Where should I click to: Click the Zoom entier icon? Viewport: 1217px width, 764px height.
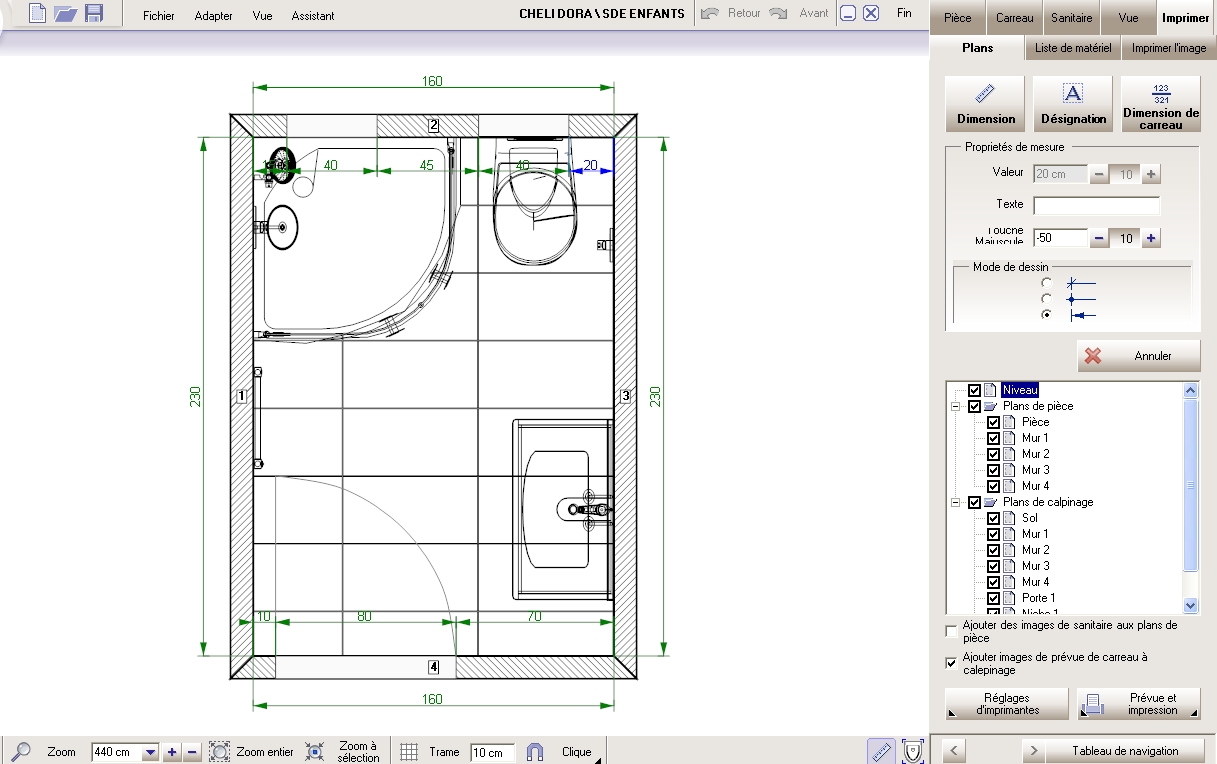click(220, 752)
